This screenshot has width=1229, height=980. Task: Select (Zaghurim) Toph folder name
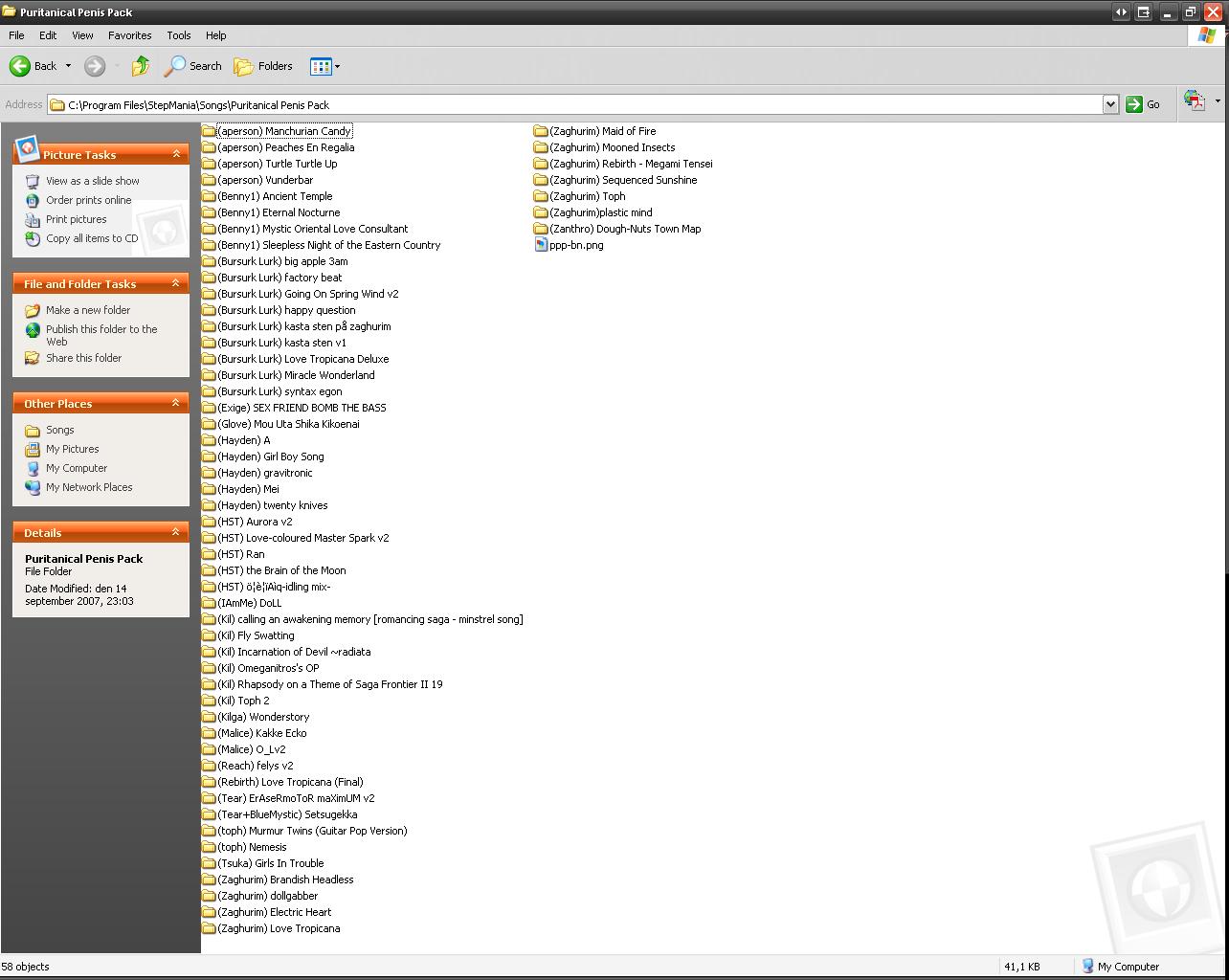[x=587, y=196]
